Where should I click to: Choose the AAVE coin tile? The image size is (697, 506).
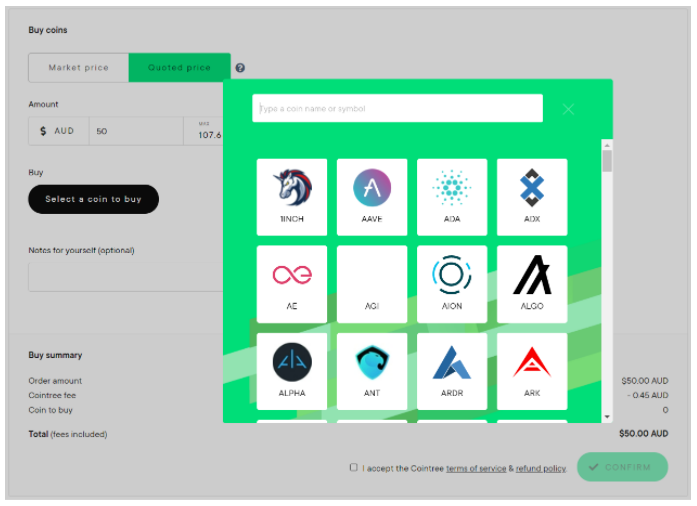click(x=372, y=197)
